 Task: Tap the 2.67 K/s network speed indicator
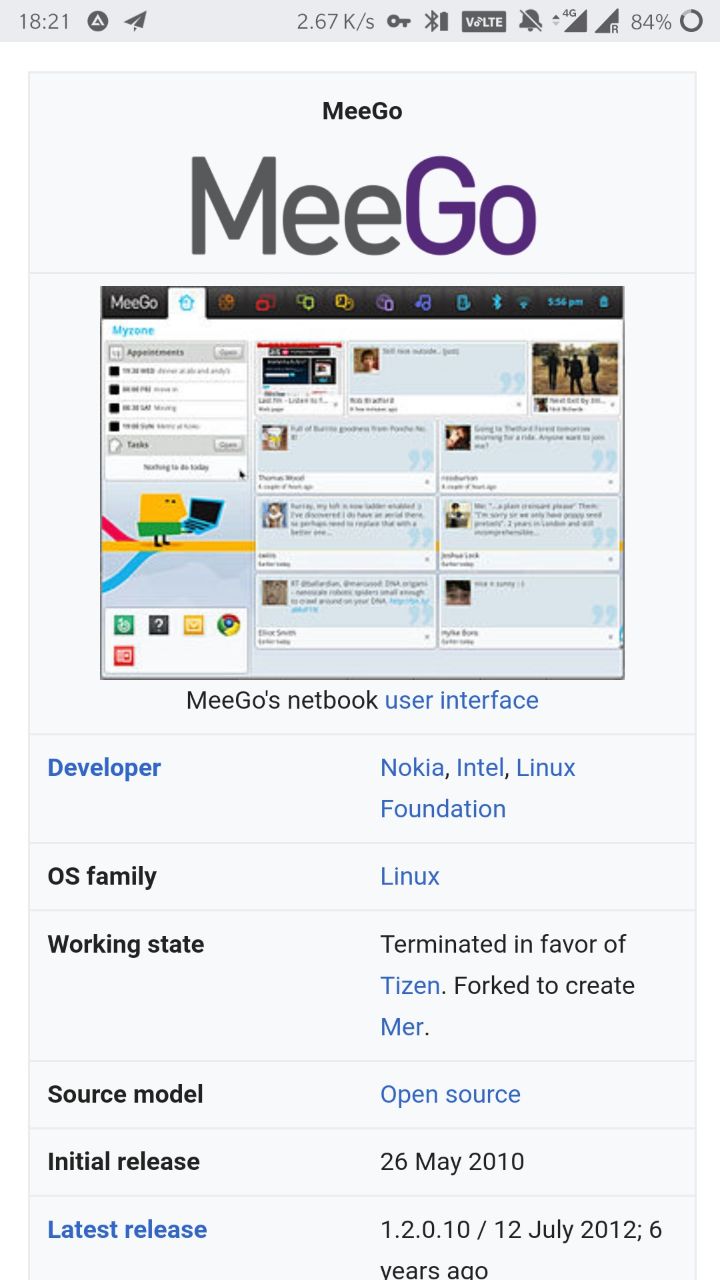point(337,21)
